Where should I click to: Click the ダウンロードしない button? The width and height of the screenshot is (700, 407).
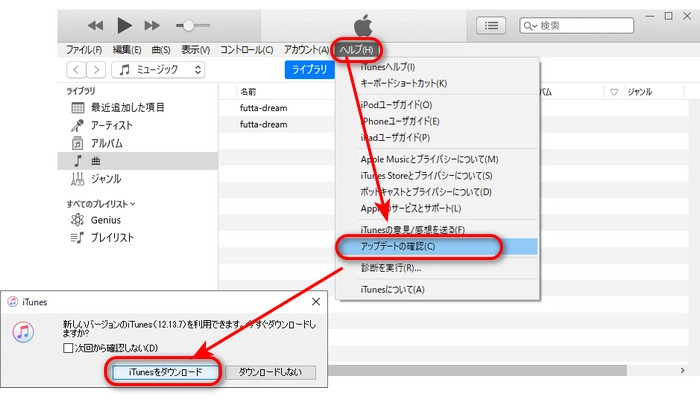coord(271,372)
